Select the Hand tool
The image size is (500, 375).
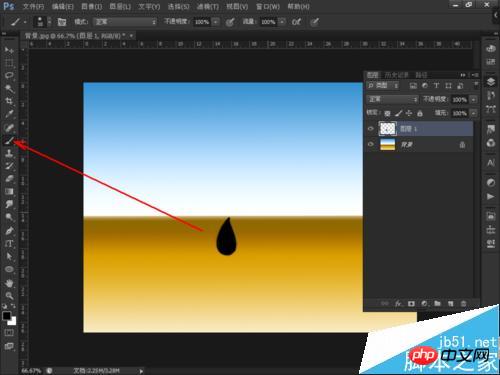tap(9, 283)
